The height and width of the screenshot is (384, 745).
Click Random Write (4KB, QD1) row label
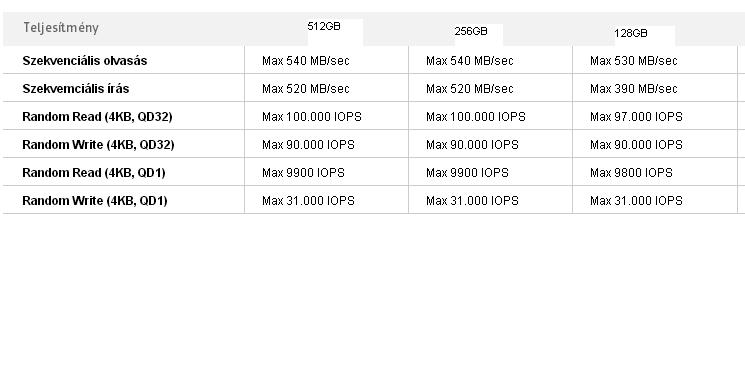[x=95, y=201]
